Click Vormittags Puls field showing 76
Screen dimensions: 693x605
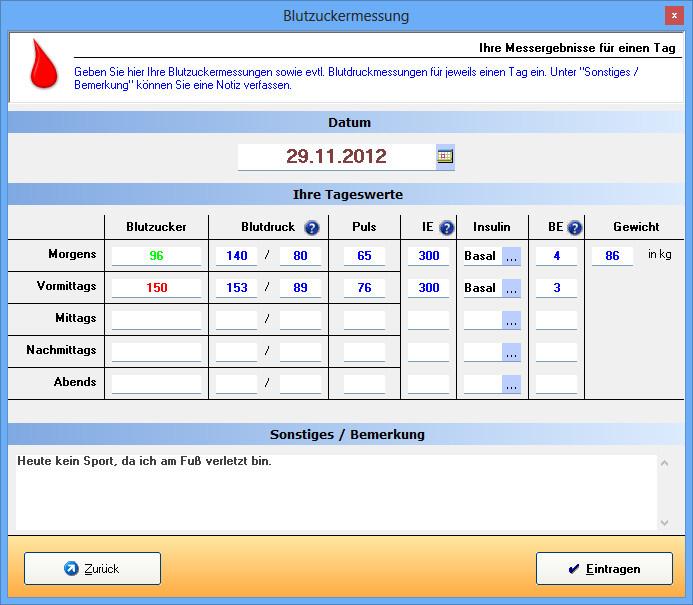click(365, 288)
